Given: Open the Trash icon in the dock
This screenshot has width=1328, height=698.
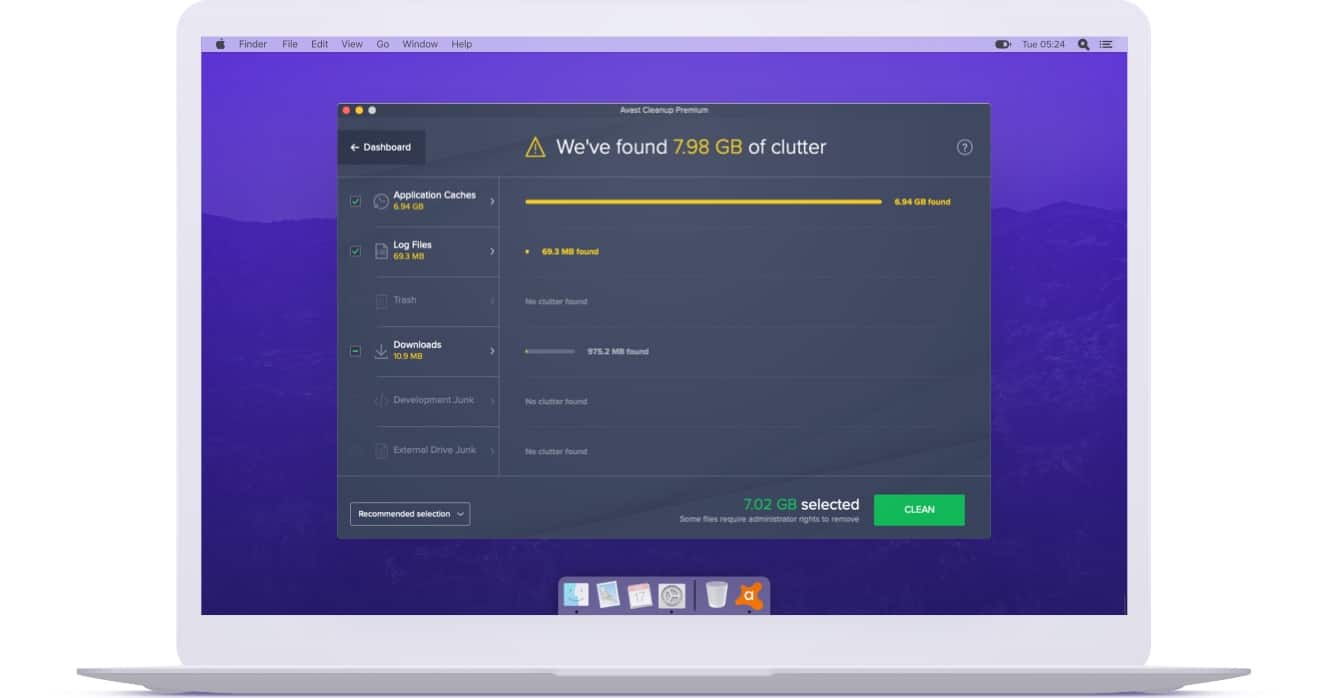Looking at the screenshot, I should coord(716,595).
